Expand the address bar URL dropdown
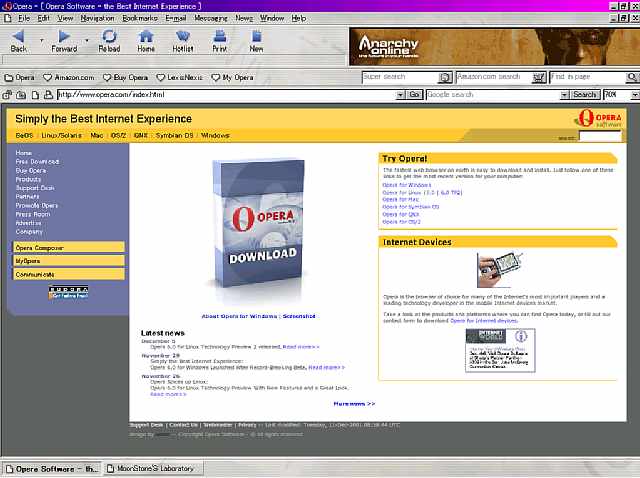 [400, 95]
